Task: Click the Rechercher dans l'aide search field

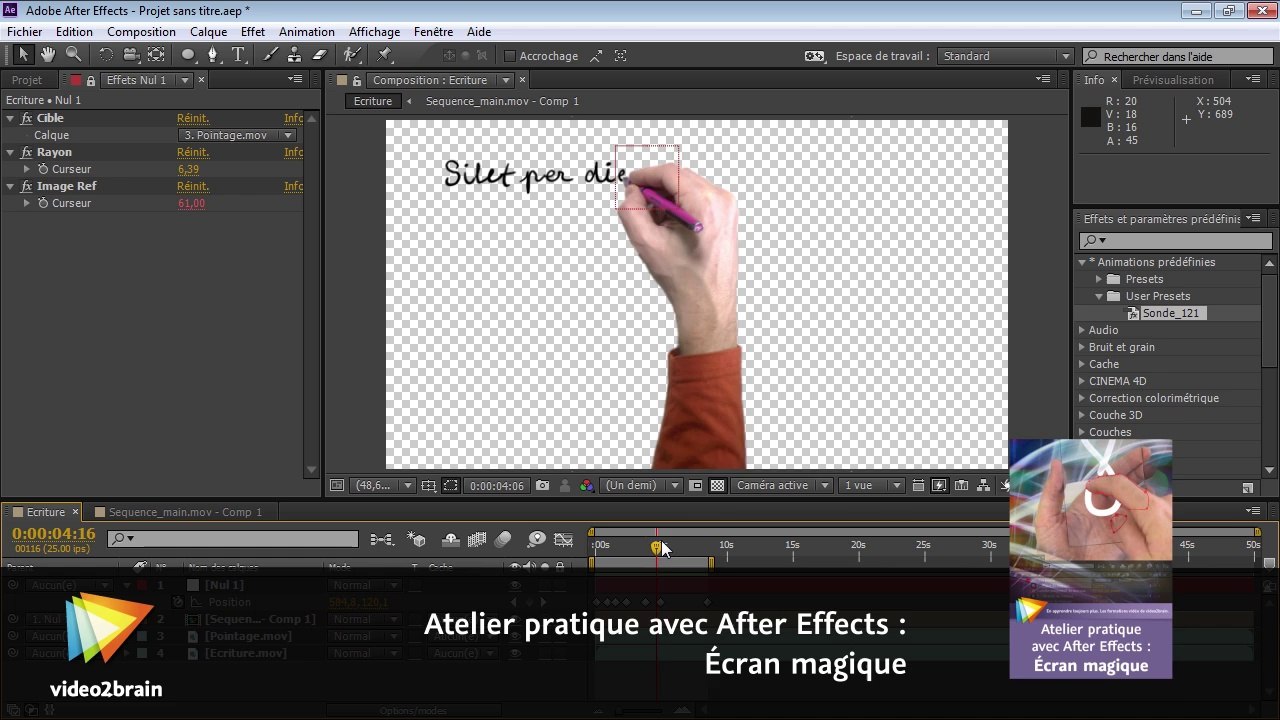Action: pyautogui.click(x=1176, y=57)
